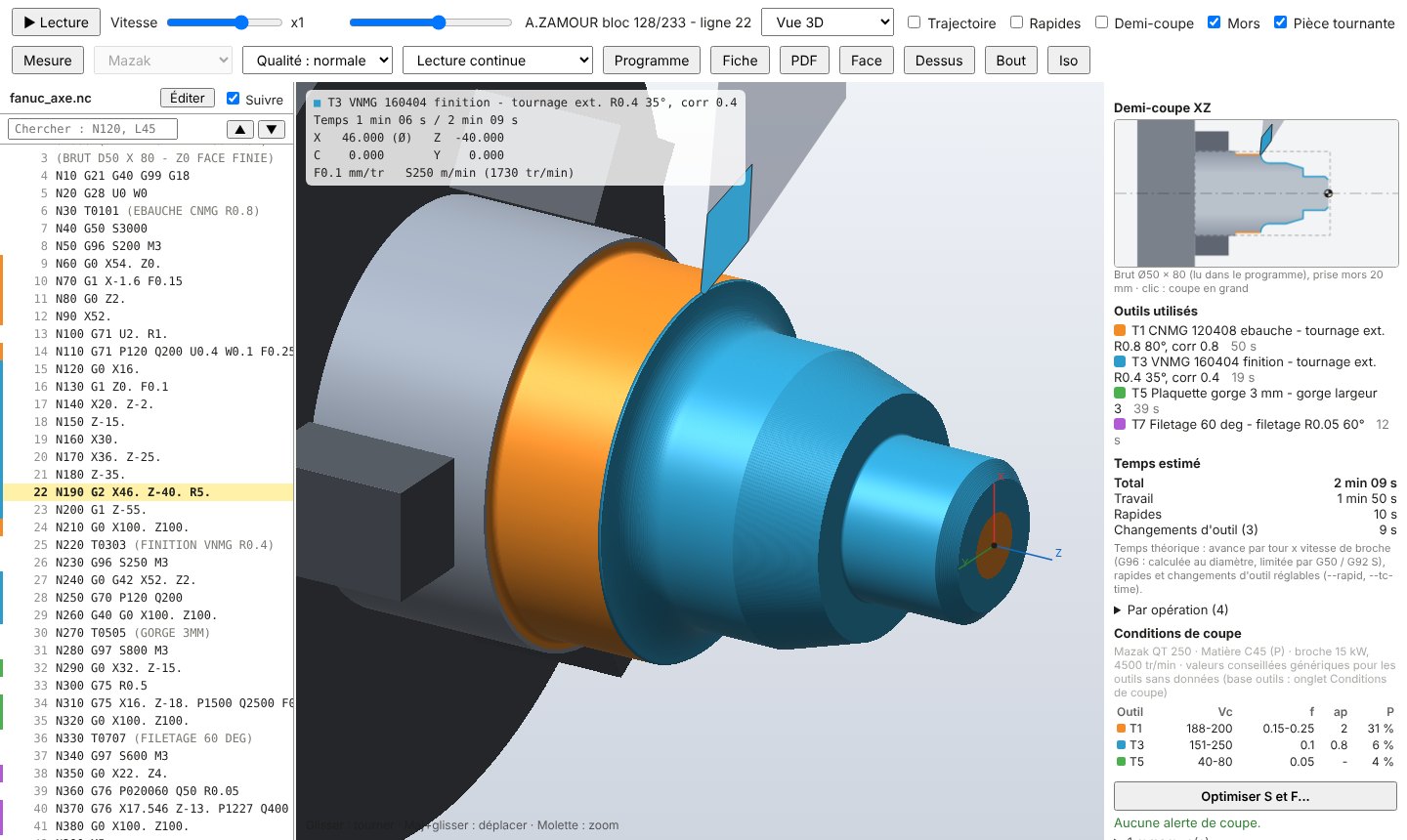Select line N270 T0505 (GORGE 3MM)

(x=149, y=633)
